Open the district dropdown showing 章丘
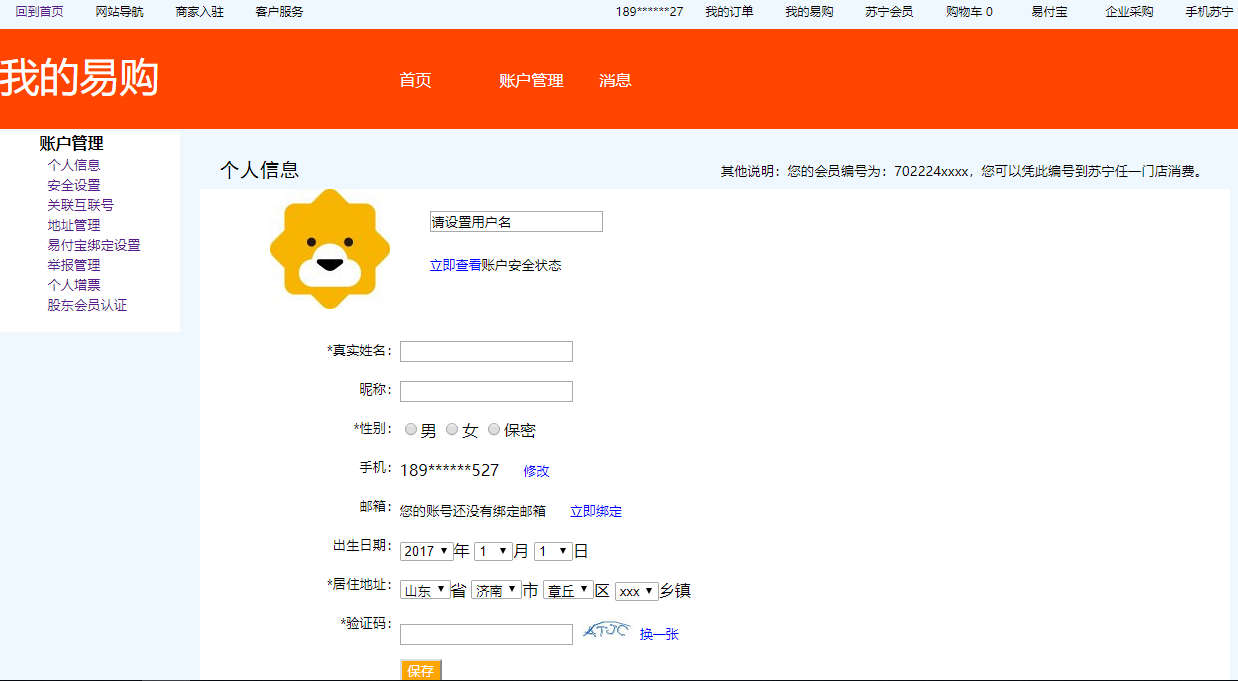Image resolution: width=1238 pixels, height=681 pixels. click(568, 590)
